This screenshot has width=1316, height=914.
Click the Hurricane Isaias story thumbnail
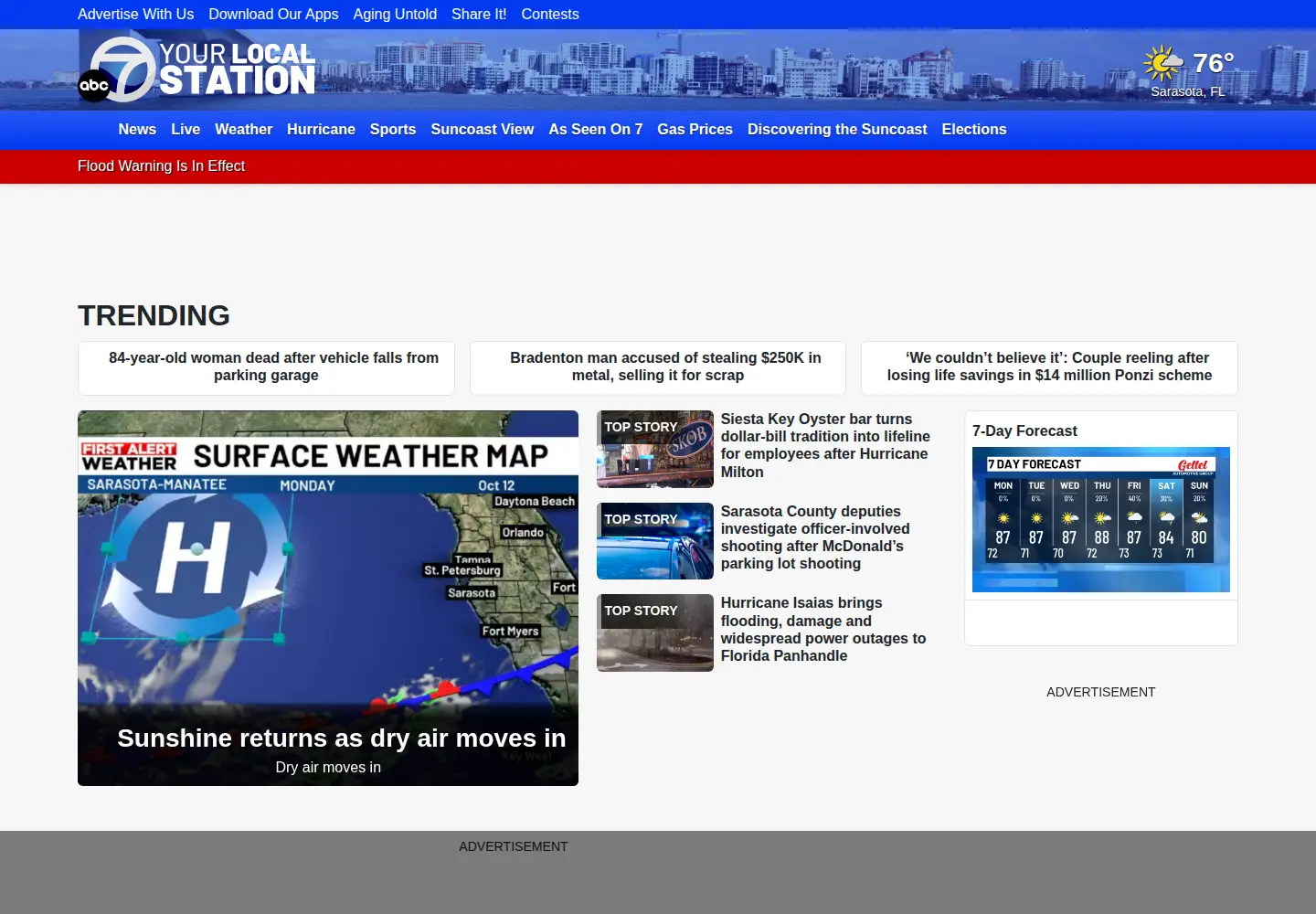coord(655,632)
